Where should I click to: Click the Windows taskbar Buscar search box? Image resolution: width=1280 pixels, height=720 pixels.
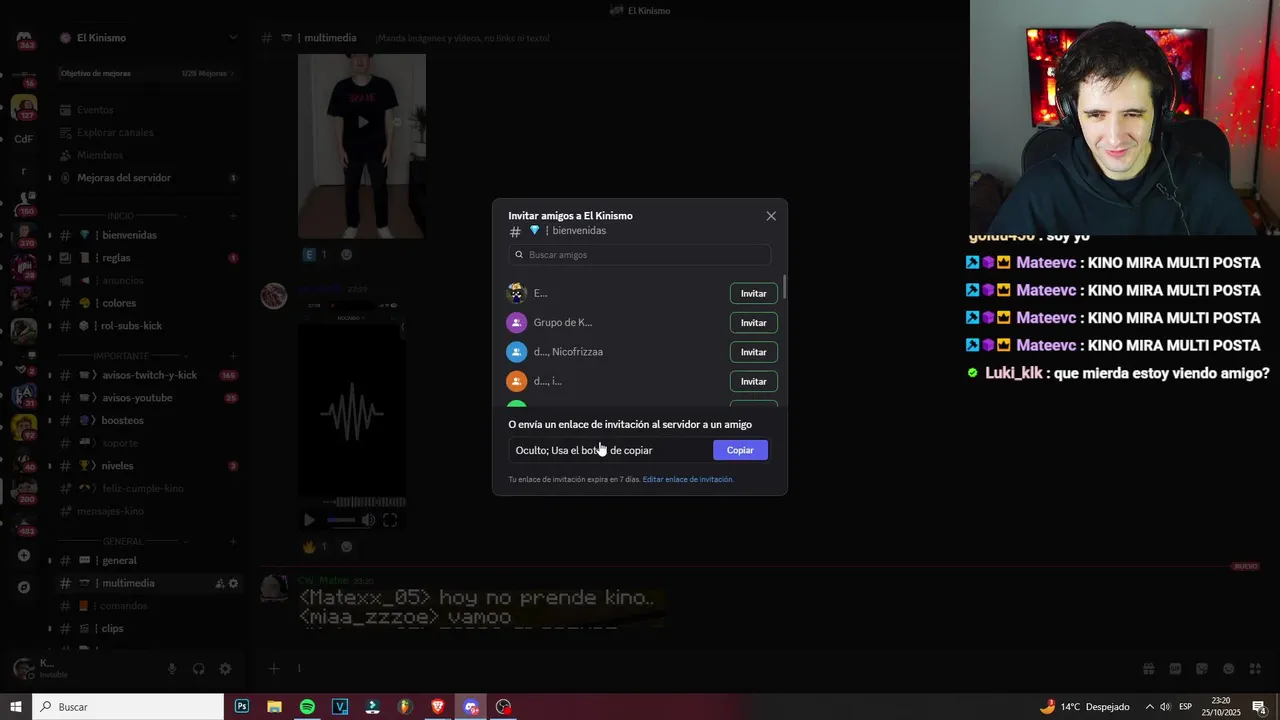128,707
